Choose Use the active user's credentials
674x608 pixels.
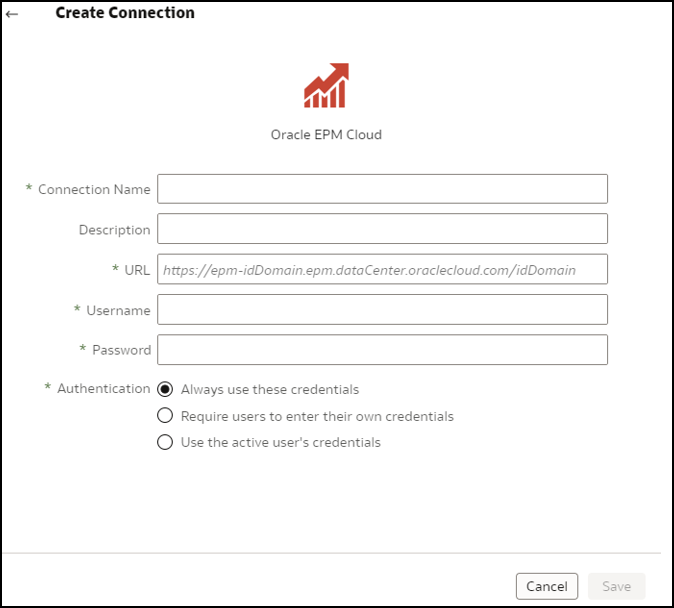(x=166, y=442)
